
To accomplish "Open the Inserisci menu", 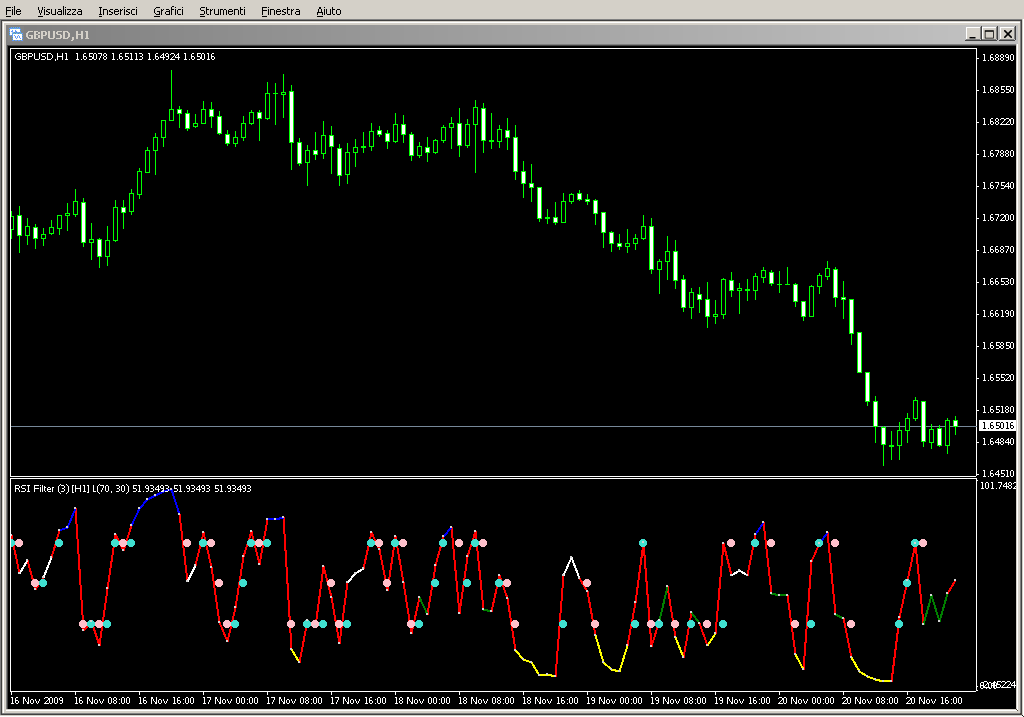I will (118, 11).
